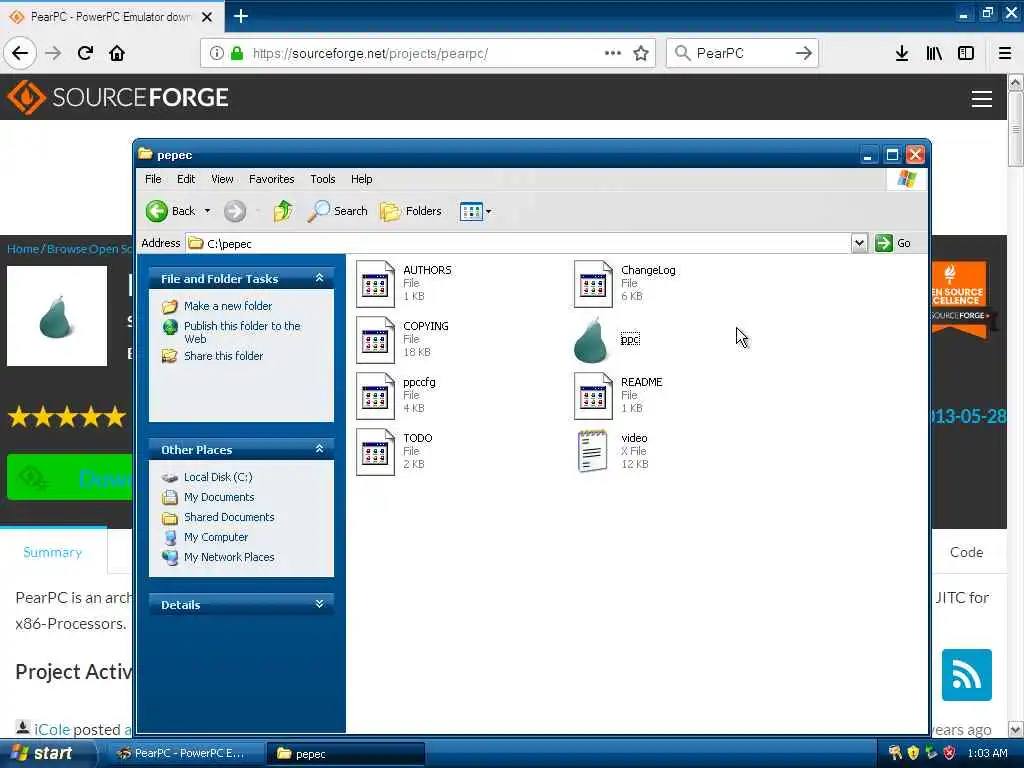Image resolution: width=1024 pixels, height=768 pixels.
Task: Open the Summary tab on SourceForge
Action: (x=53, y=552)
